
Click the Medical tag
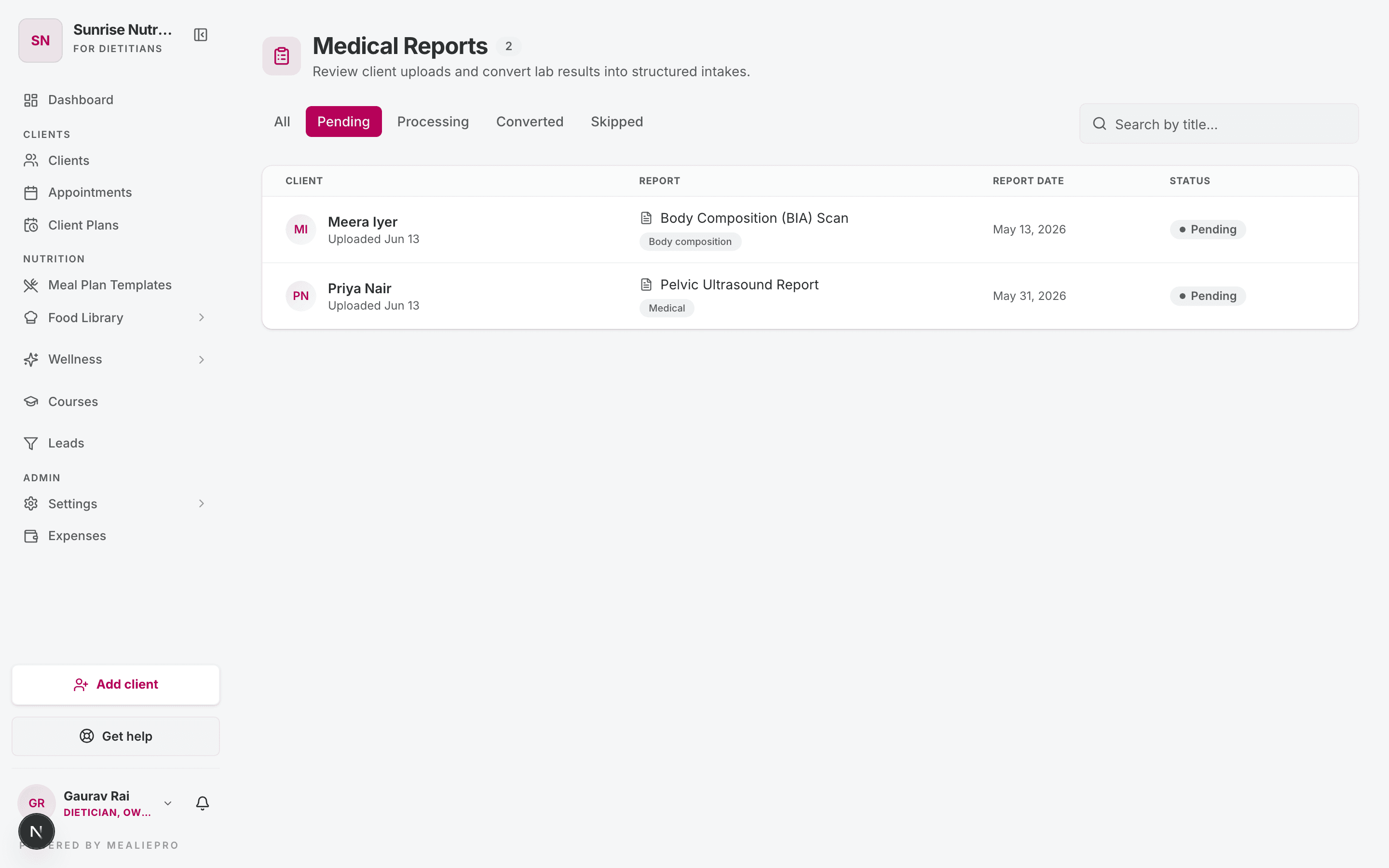[x=667, y=308]
